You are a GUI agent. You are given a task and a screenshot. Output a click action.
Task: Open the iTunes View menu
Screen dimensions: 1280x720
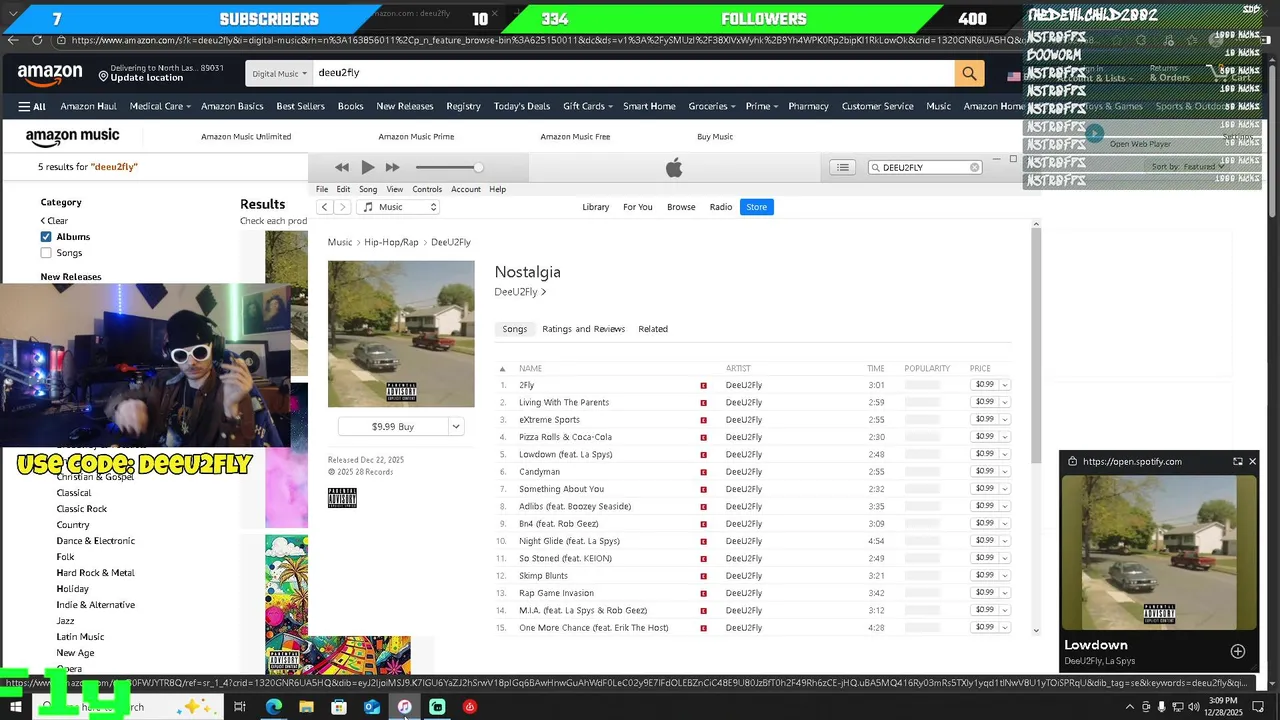coord(395,189)
